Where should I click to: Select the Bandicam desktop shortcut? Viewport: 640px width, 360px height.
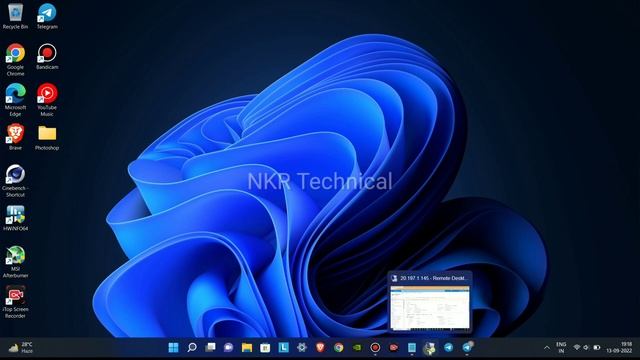click(47, 57)
